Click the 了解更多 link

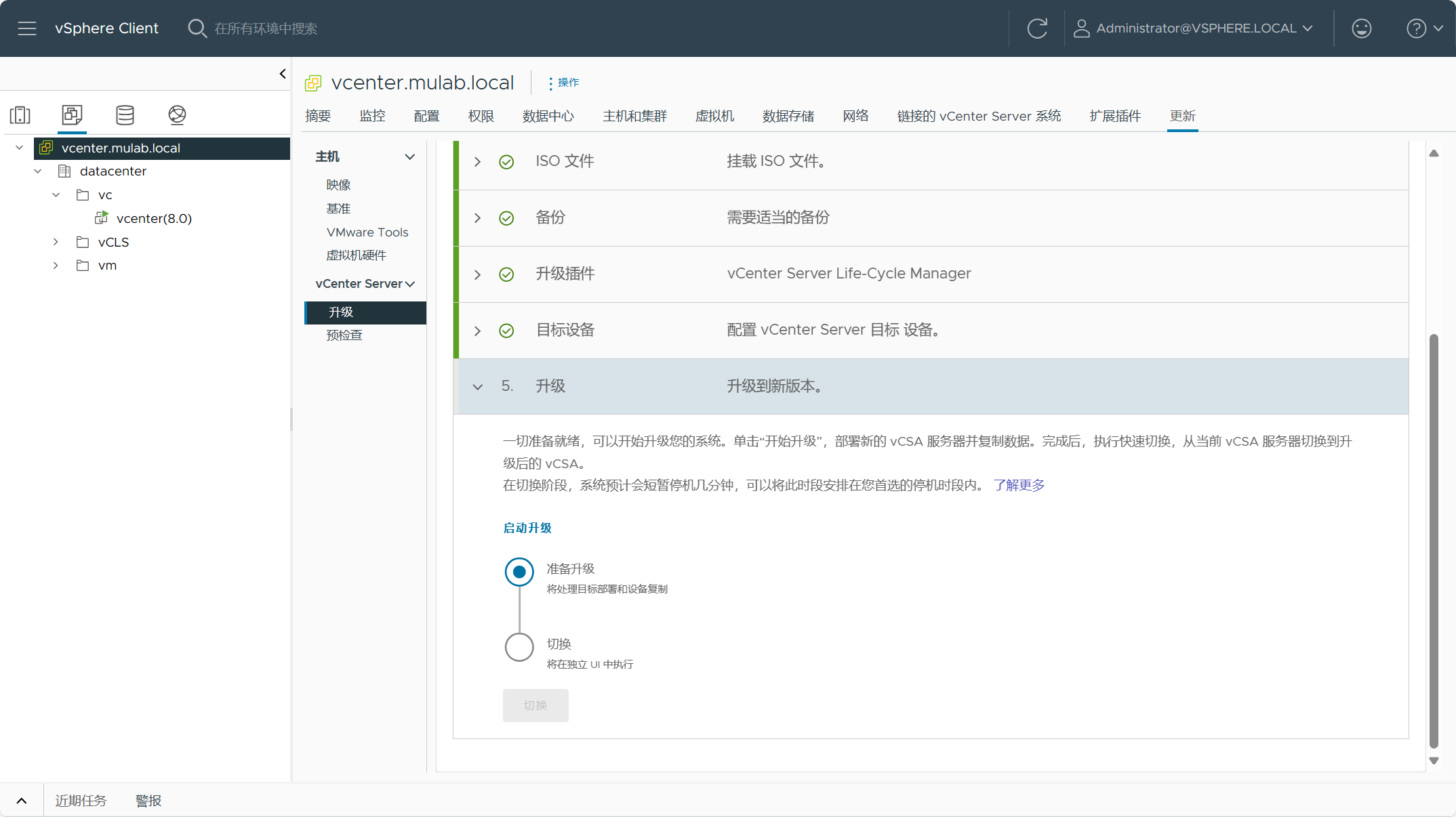pos(1019,485)
